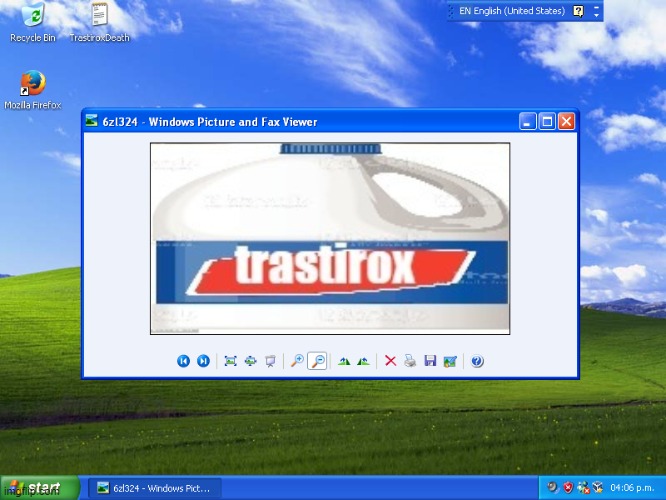Show image at Actual Size
The width and height of the screenshot is (666, 500).
(x=251, y=361)
